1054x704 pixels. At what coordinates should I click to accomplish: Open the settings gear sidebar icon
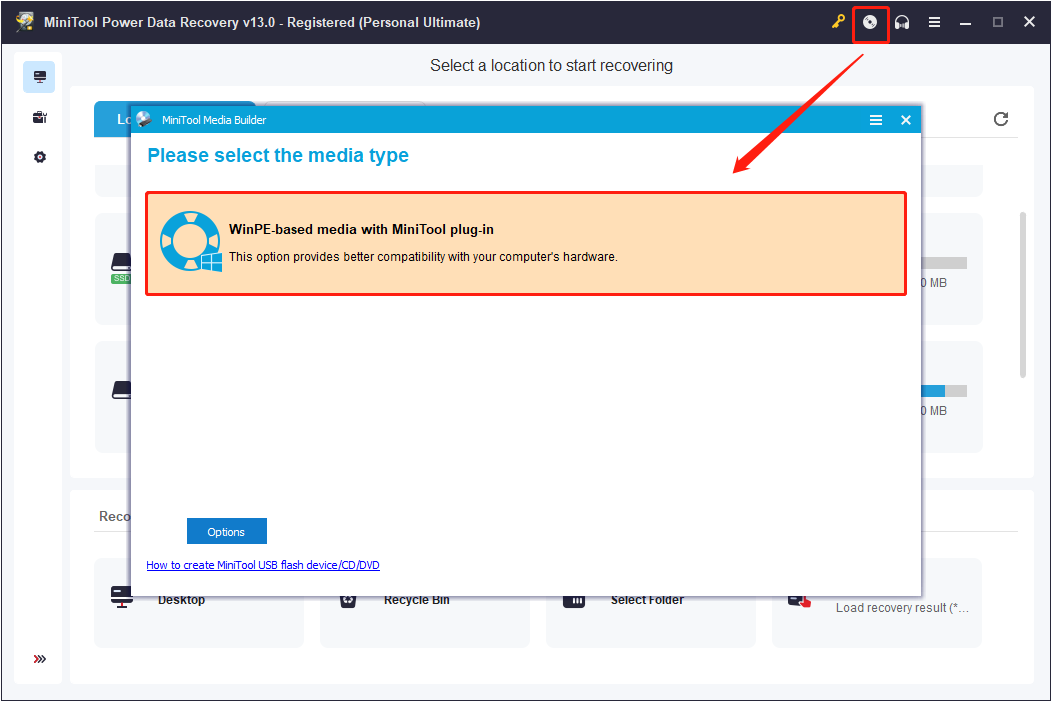point(40,157)
